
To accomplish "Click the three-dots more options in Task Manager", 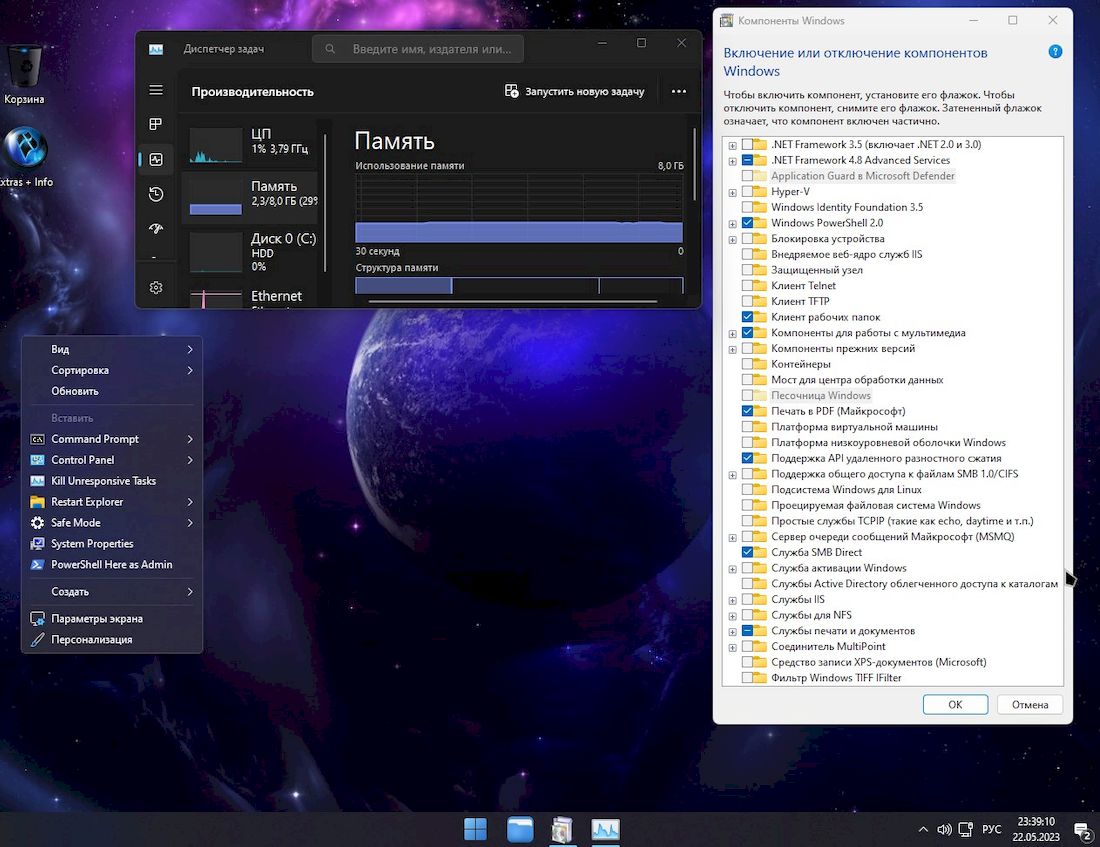I will (x=679, y=91).
